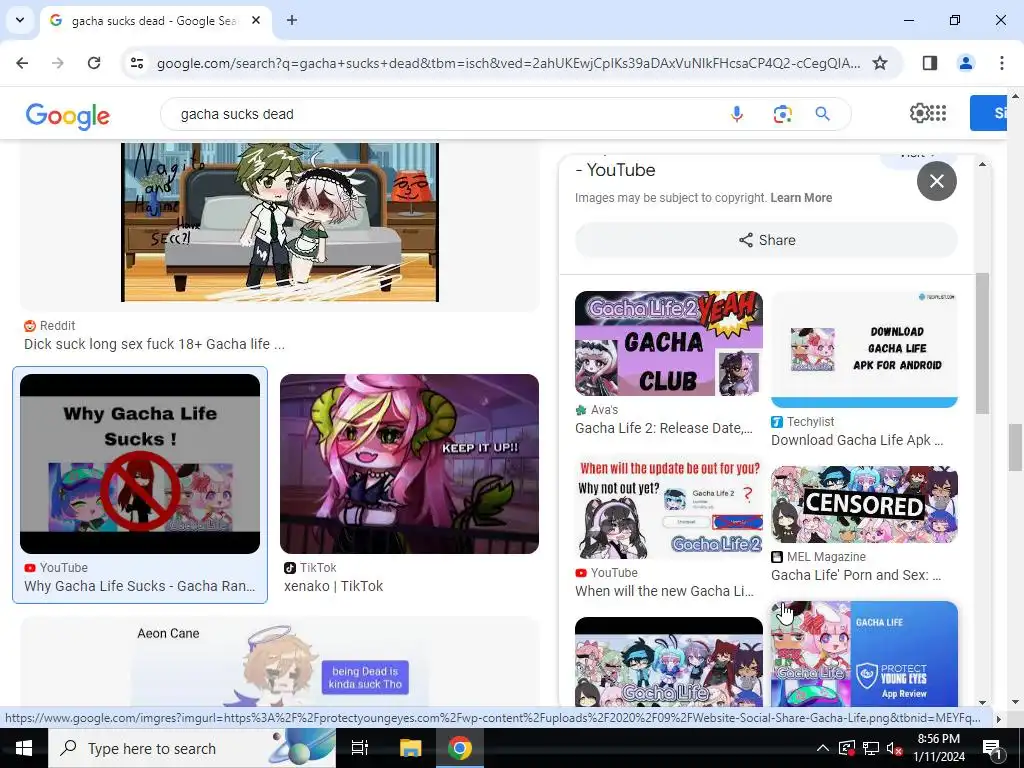Bookmark this page with the star icon
Screen dimensions: 1024x768
[x=880, y=63]
